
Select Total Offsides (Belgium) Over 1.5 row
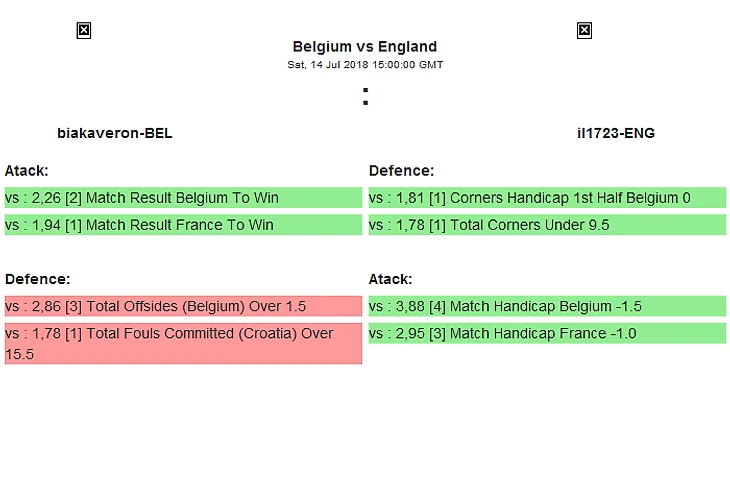(x=183, y=306)
